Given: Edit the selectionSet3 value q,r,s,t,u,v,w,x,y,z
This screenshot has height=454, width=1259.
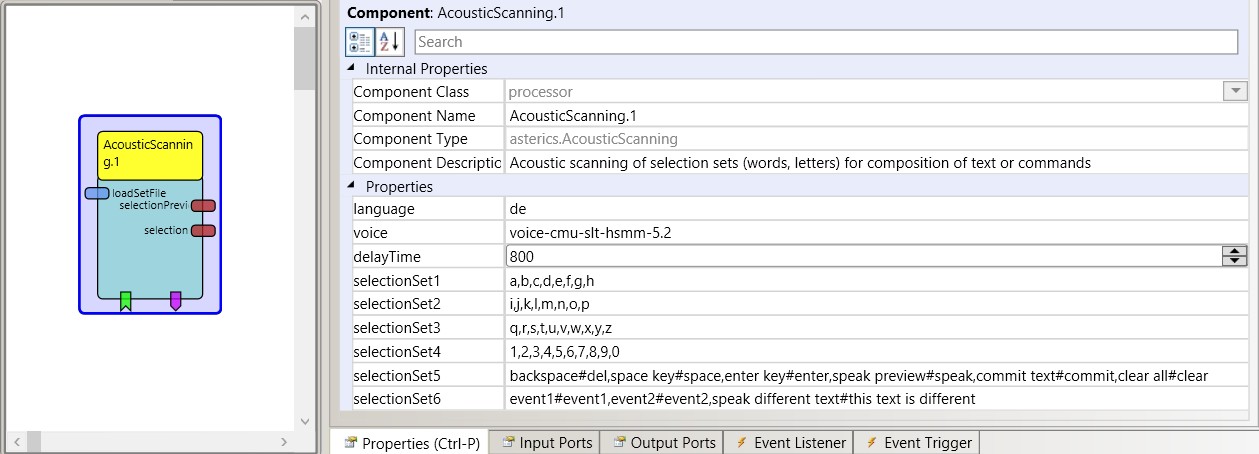Looking at the screenshot, I should click(x=876, y=327).
